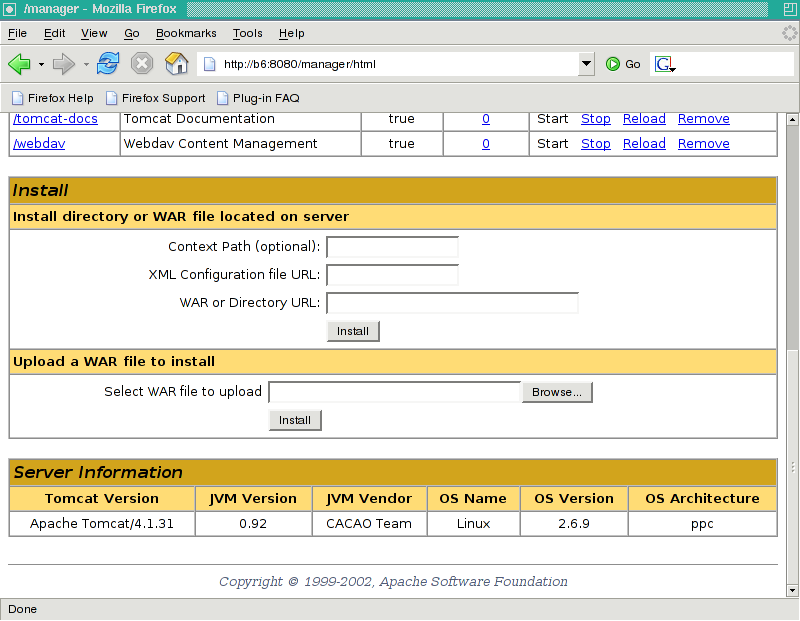Open the File menu
Viewport: 800px width, 621px height.
(x=17, y=33)
